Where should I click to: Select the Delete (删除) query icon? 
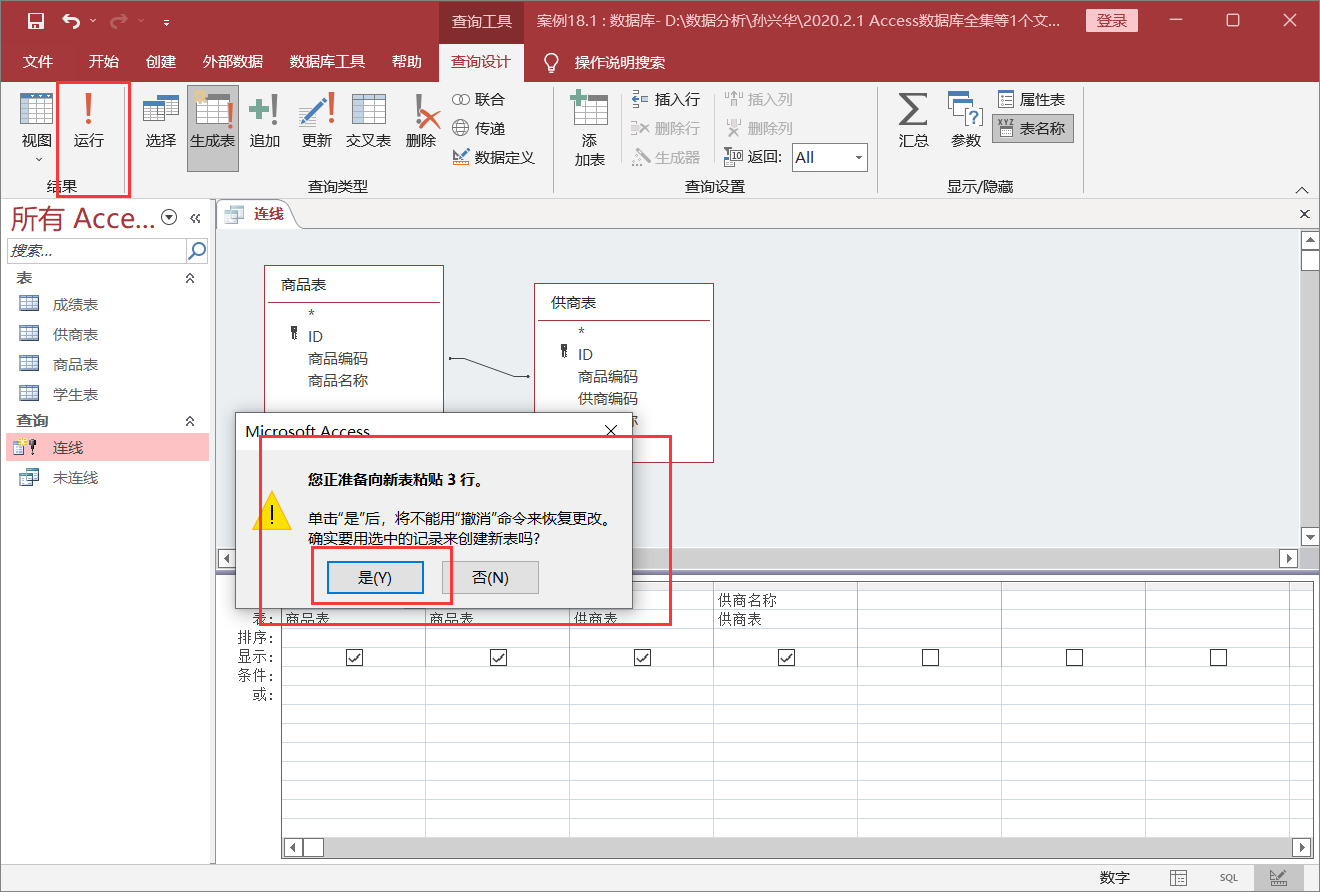click(421, 121)
